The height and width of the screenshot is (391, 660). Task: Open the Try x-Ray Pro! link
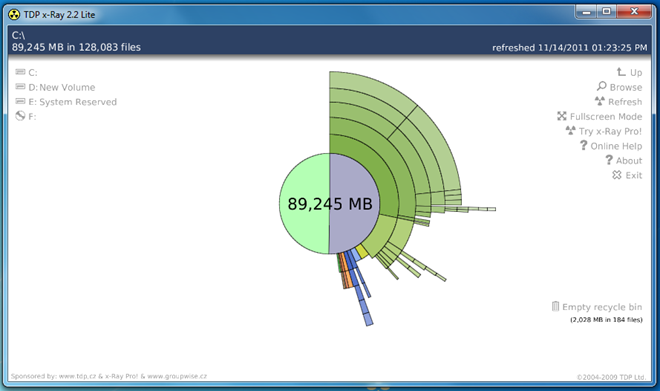click(x=610, y=131)
